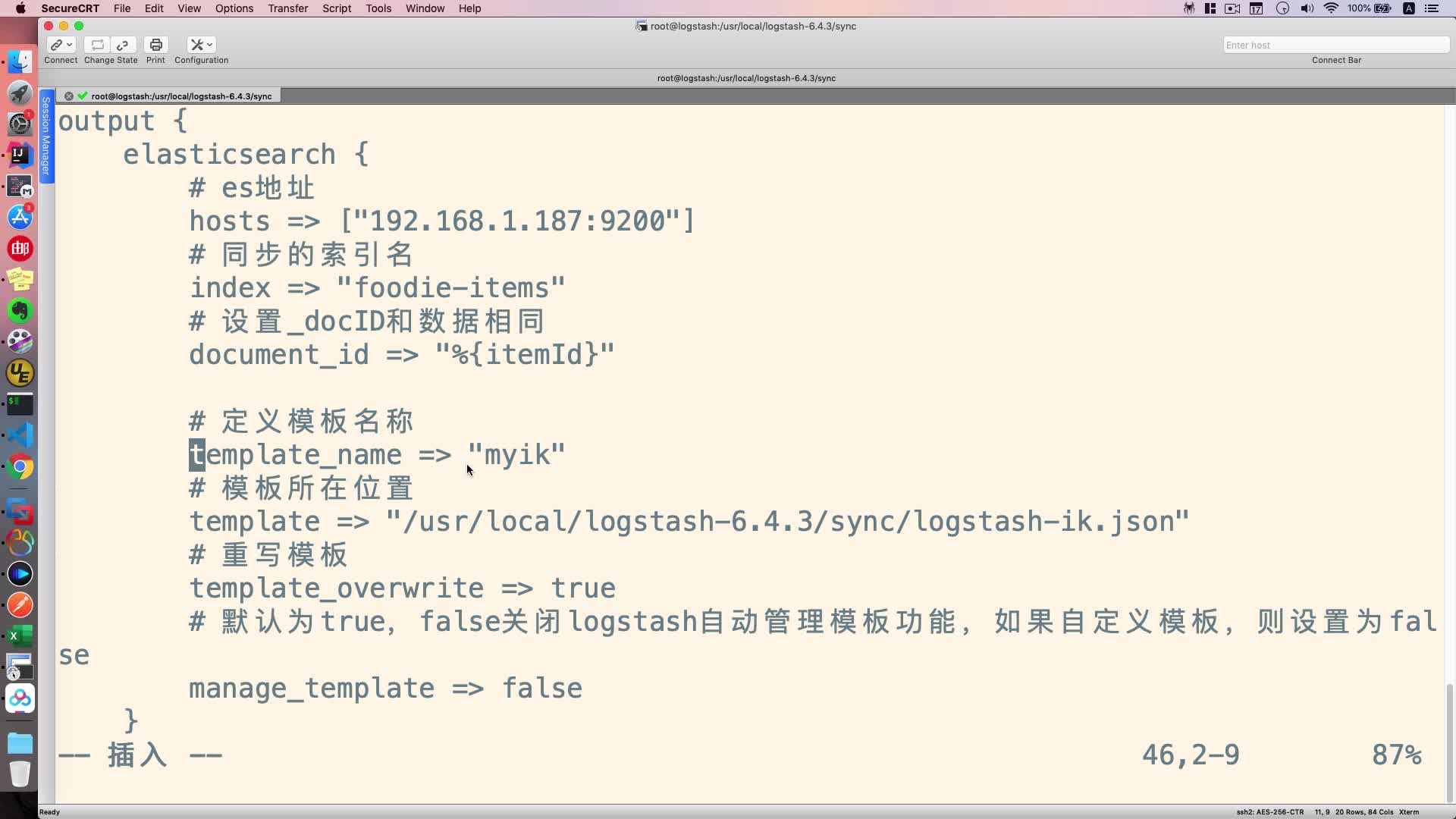Open the Script menu
This screenshot has height=819, width=1456.
(336, 8)
